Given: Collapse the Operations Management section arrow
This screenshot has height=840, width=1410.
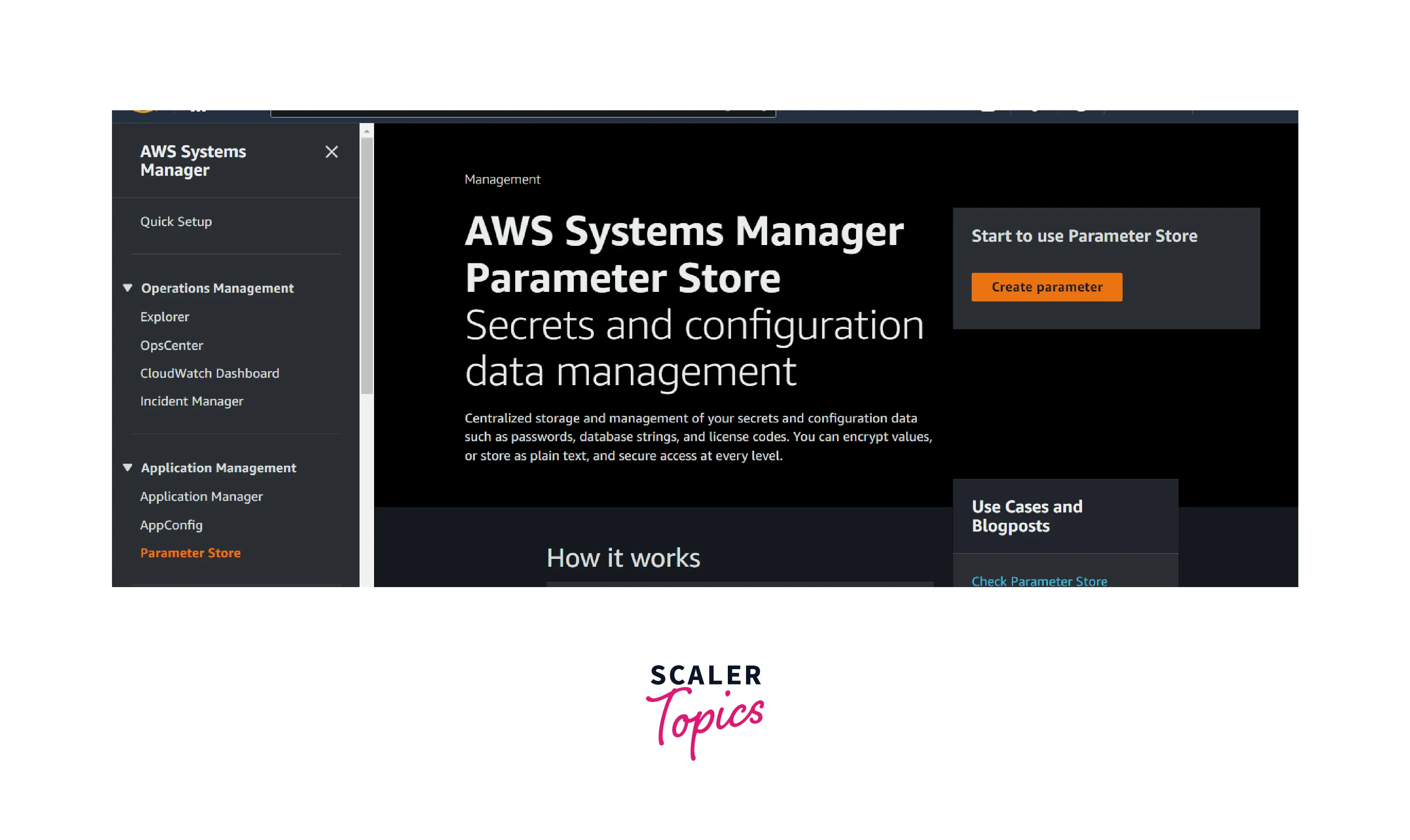Looking at the screenshot, I should 127,288.
